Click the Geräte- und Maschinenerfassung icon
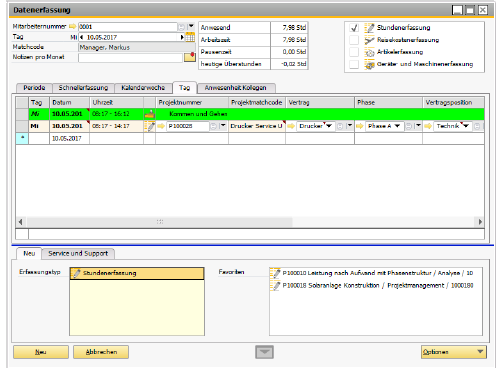Image resolution: width=502 pixels, height=368 pixels. pos(369,64)
